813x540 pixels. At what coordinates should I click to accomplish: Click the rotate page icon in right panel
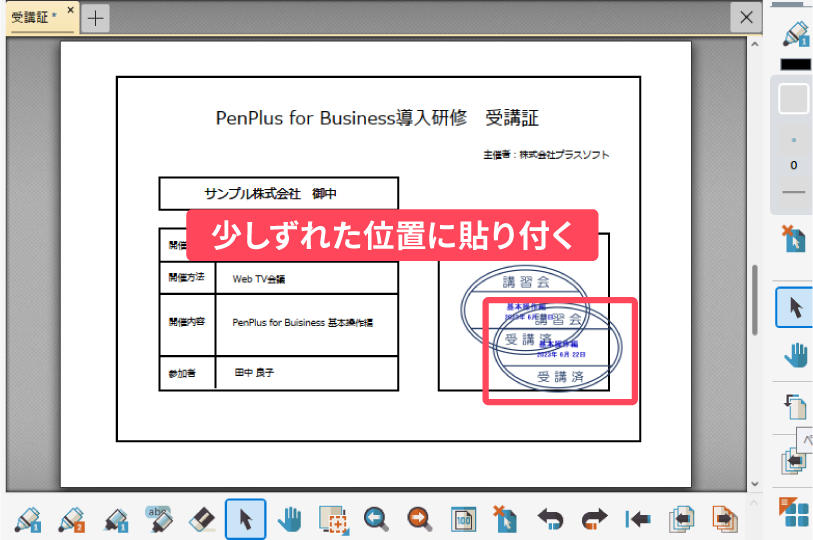(795, 406)
